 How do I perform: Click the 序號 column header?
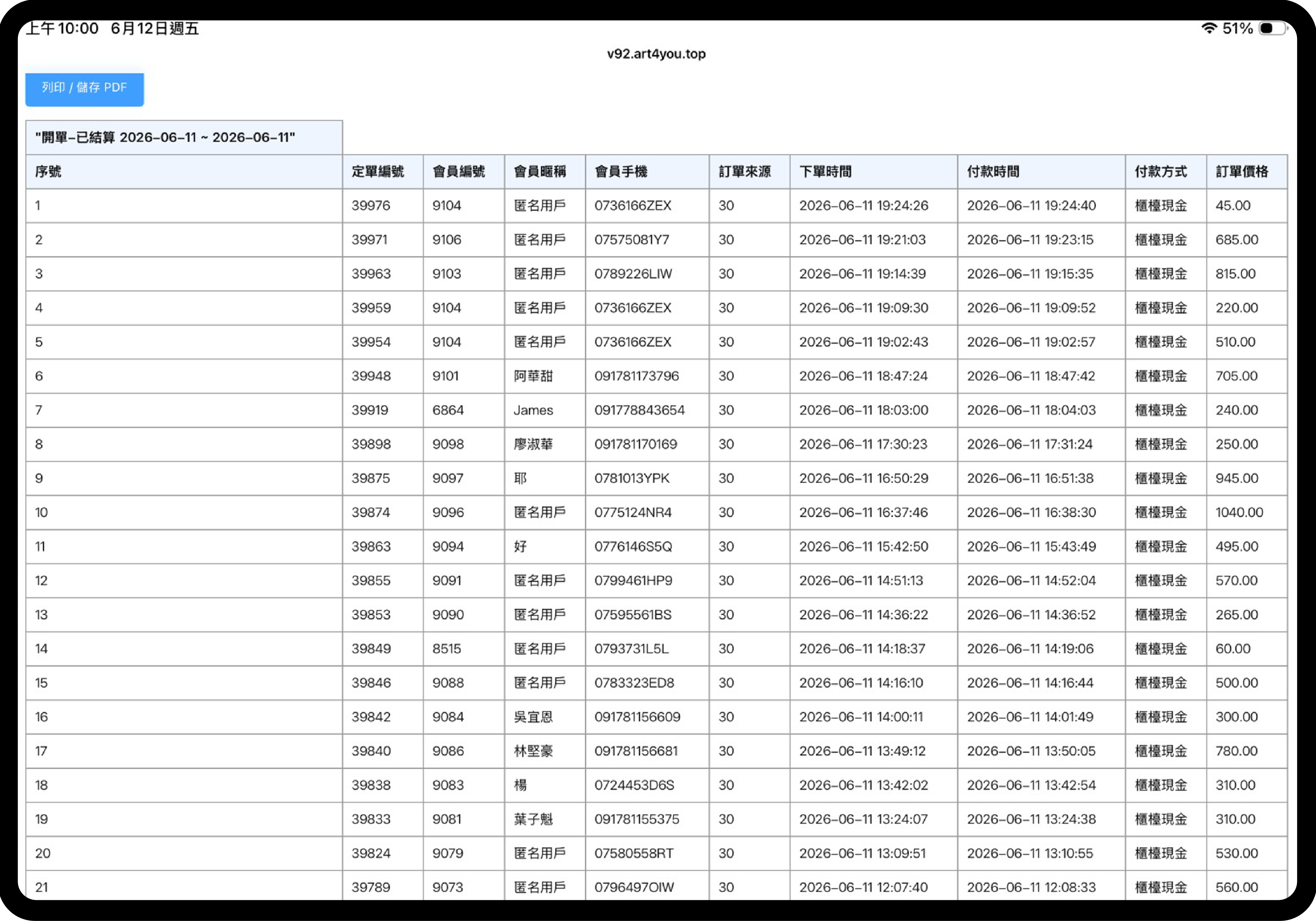coord(184,171)
